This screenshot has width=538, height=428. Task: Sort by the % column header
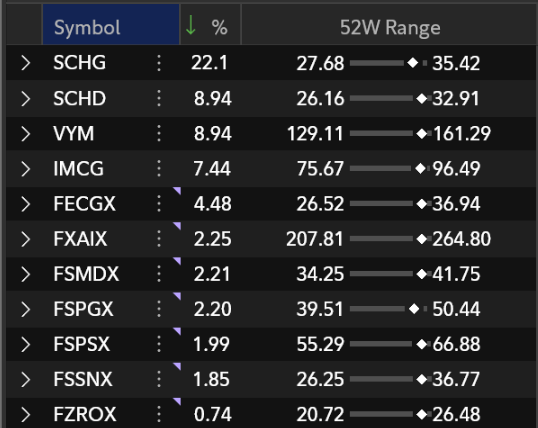pos(210,24)
